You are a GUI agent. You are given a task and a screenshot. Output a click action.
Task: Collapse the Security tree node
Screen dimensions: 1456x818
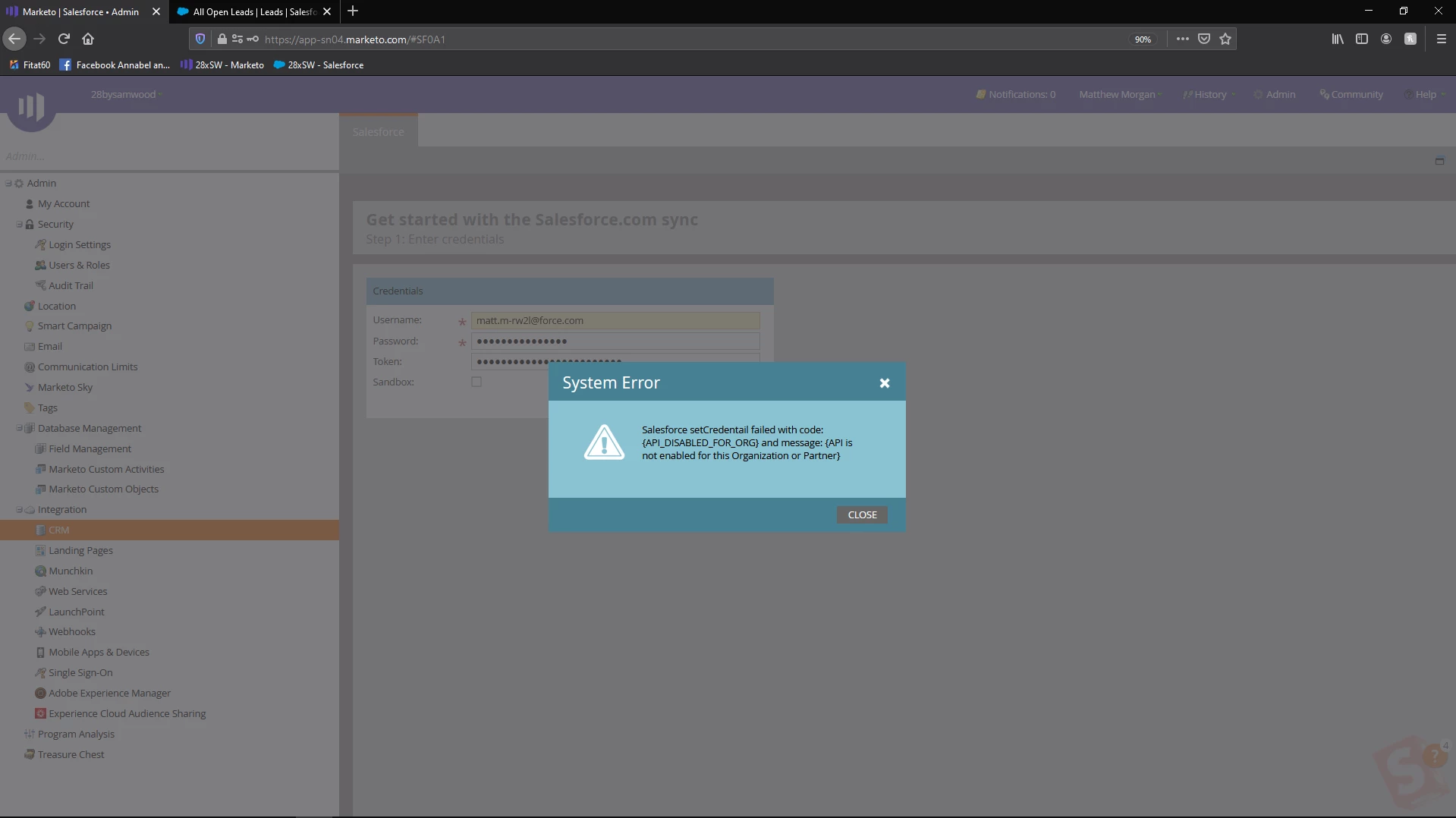[19, 224]
